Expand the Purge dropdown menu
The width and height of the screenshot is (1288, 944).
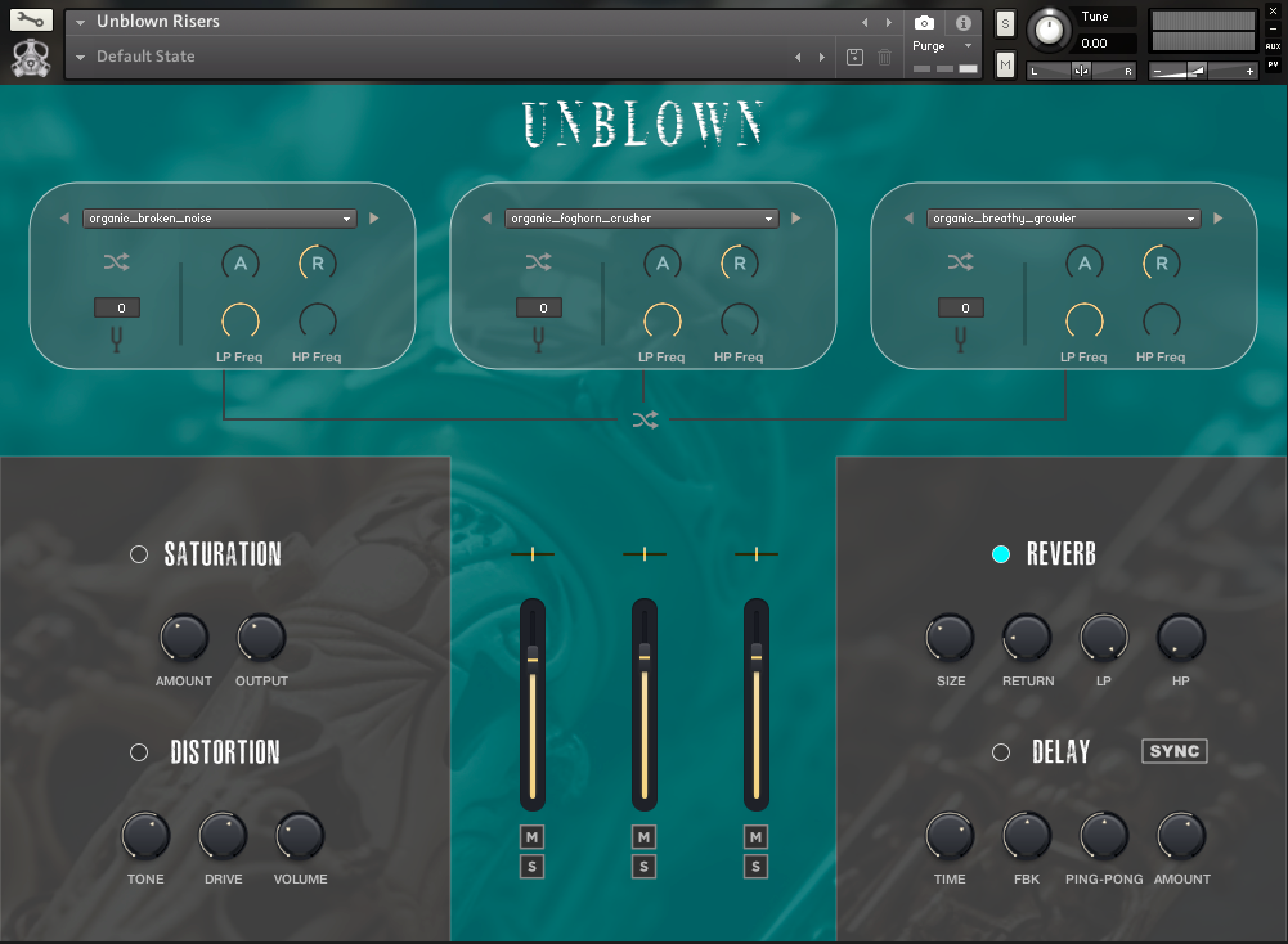[x=968, y=46]
